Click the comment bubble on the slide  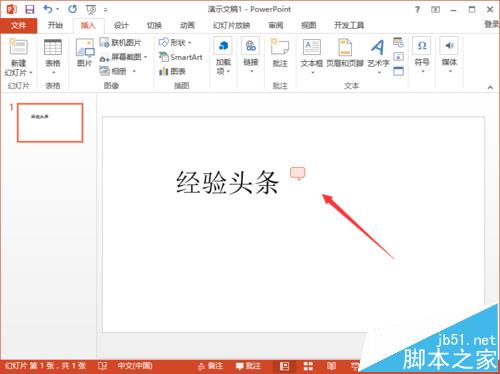(297, 173)
